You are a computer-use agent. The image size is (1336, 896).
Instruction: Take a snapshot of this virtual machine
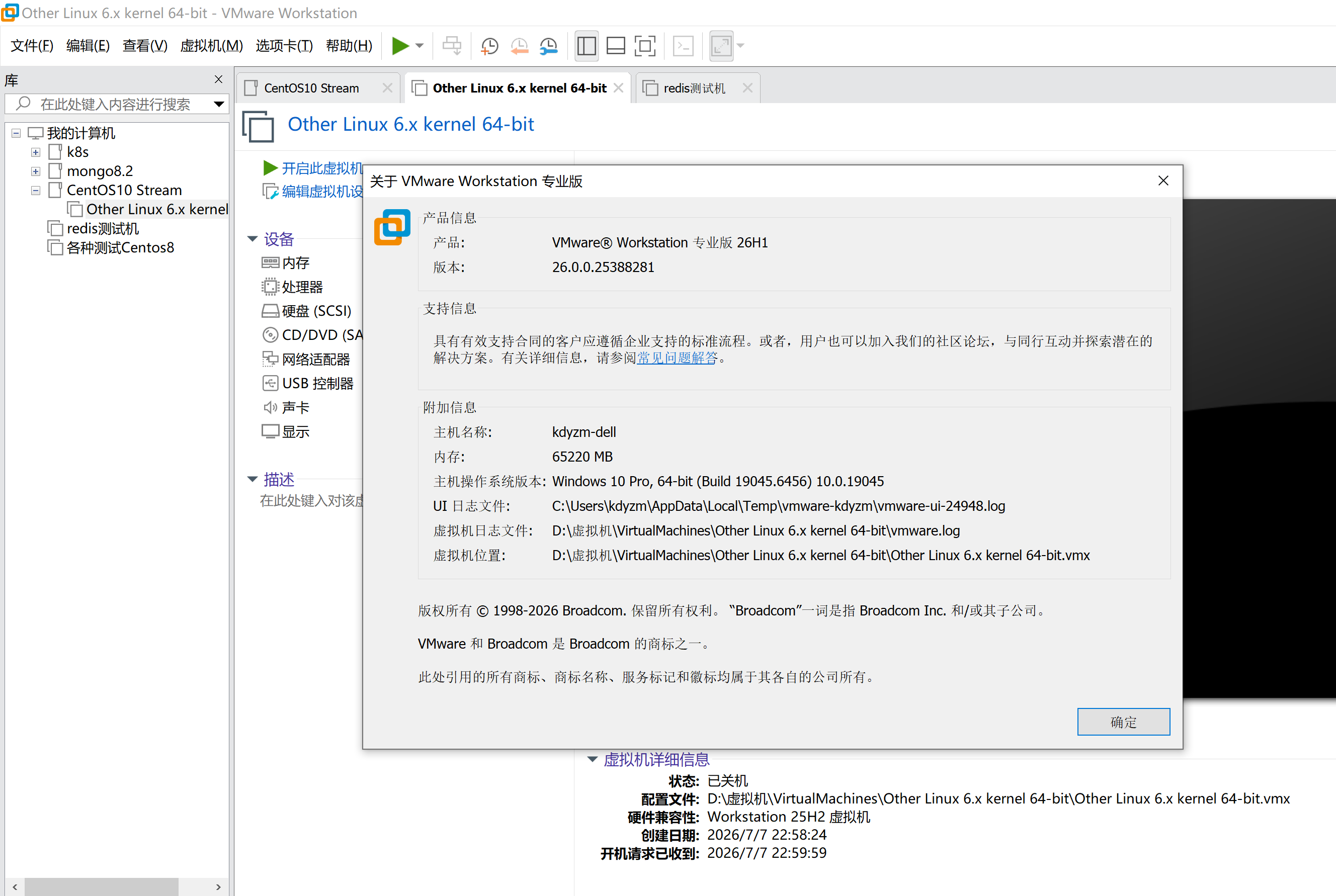[x=489, y=46]
